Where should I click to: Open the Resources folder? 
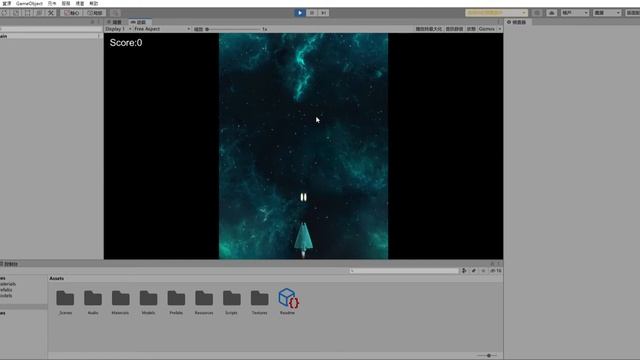tap(204, 302)
